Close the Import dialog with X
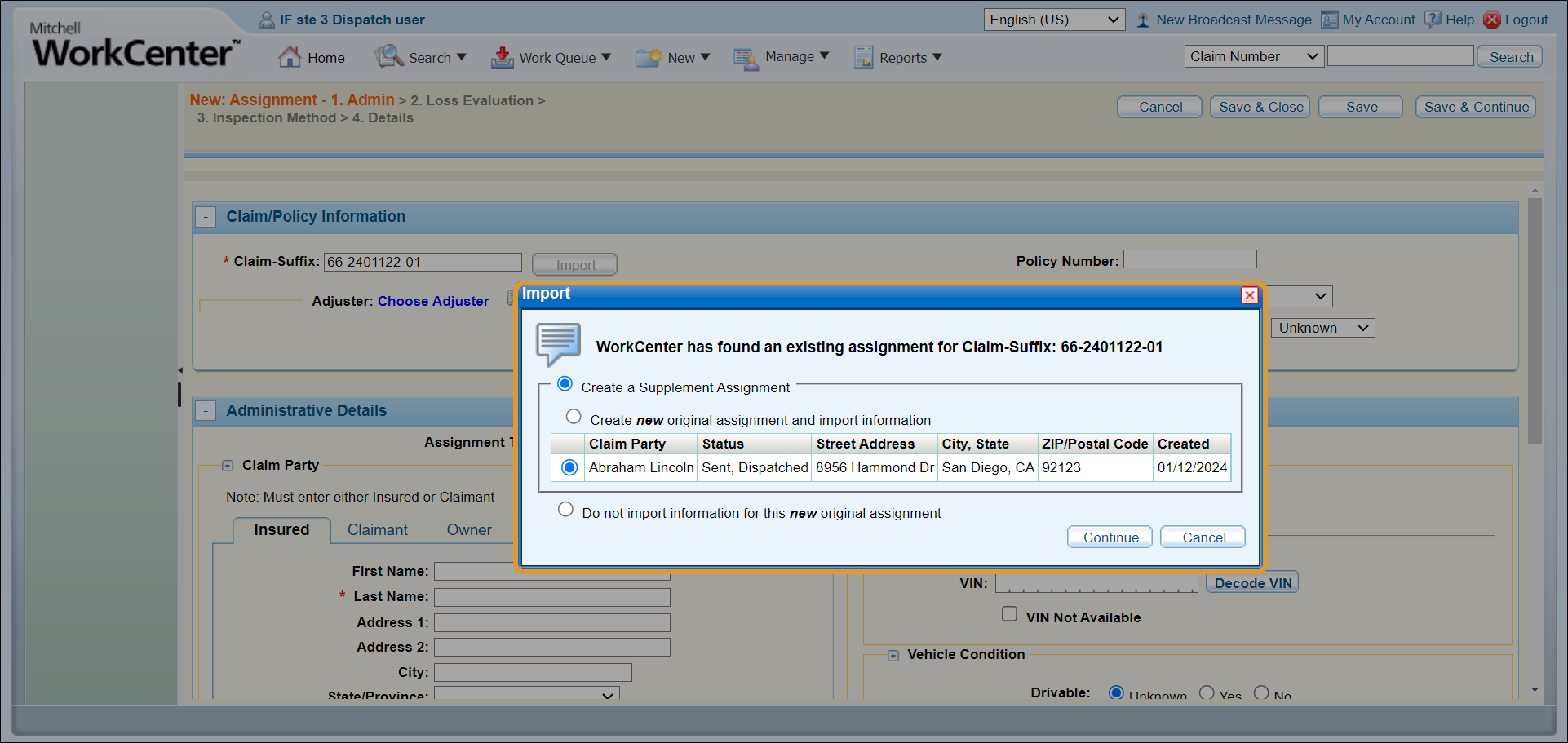The width and height of the screenshot is (1568, 743). [1249, 295]
